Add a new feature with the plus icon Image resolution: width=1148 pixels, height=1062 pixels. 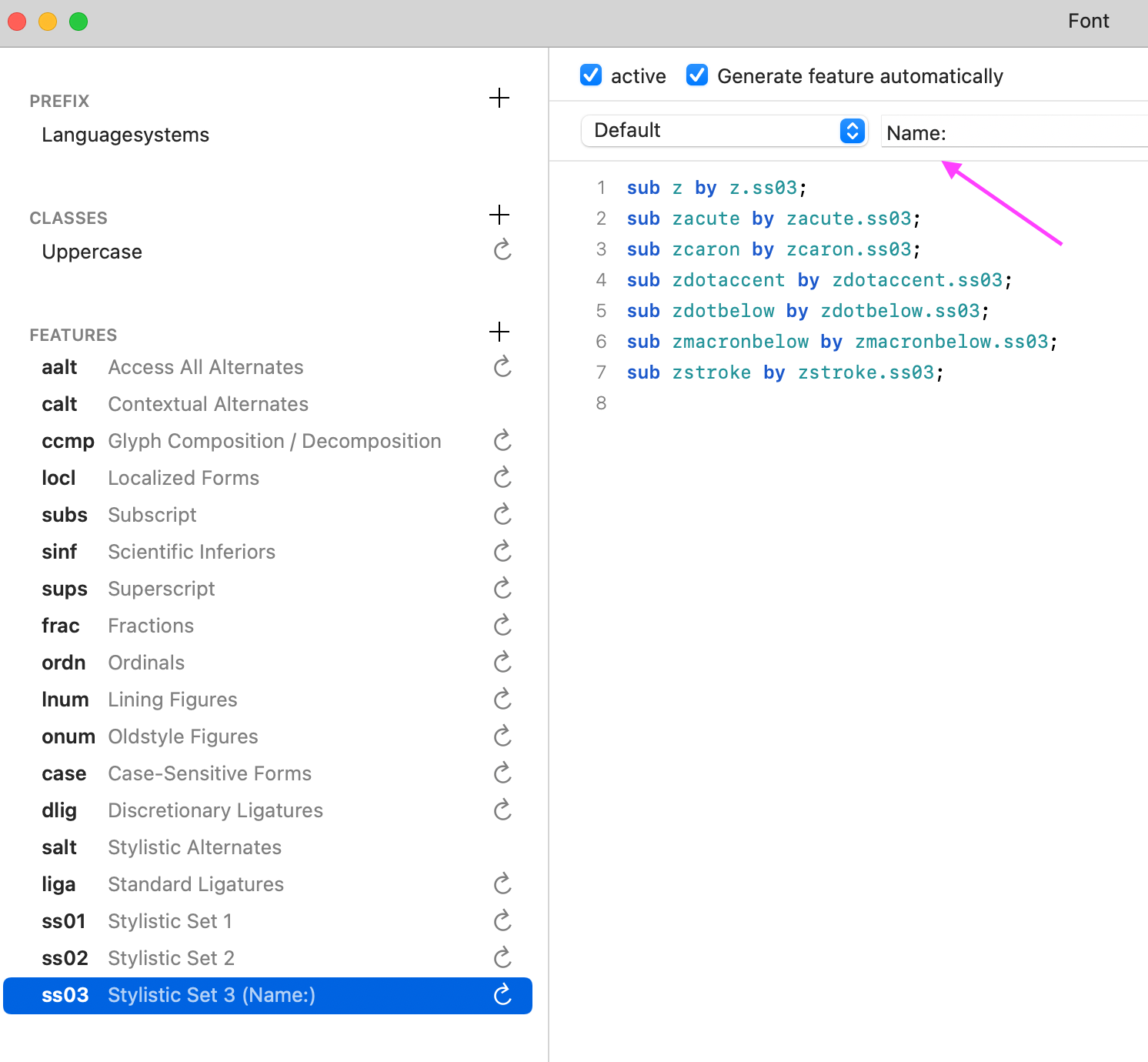coord(499,332)
